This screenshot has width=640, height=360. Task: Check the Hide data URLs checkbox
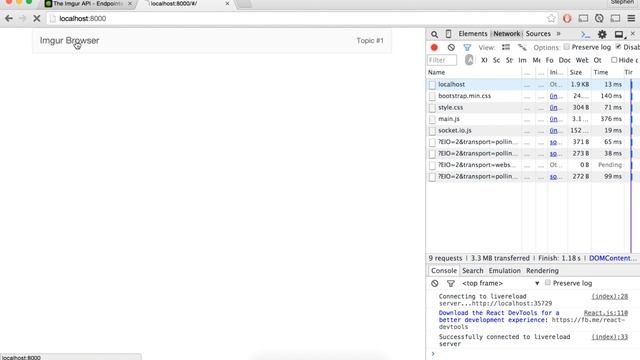614,60
